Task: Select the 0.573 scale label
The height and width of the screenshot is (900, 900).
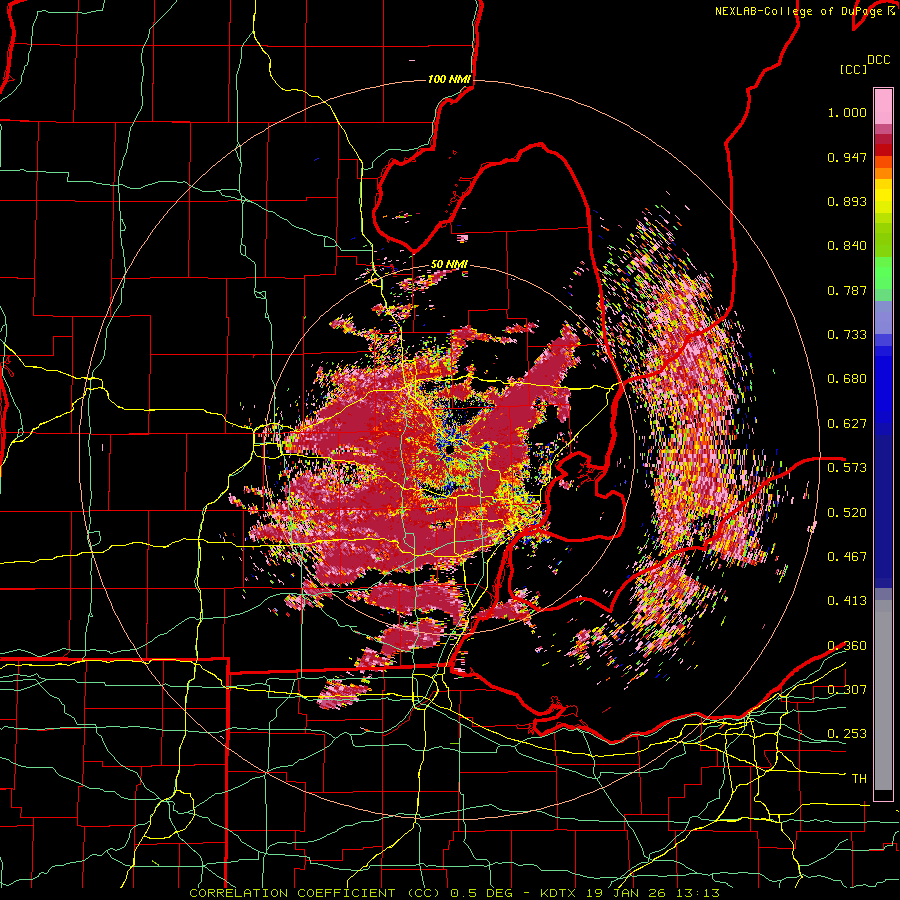Action: 847,468
